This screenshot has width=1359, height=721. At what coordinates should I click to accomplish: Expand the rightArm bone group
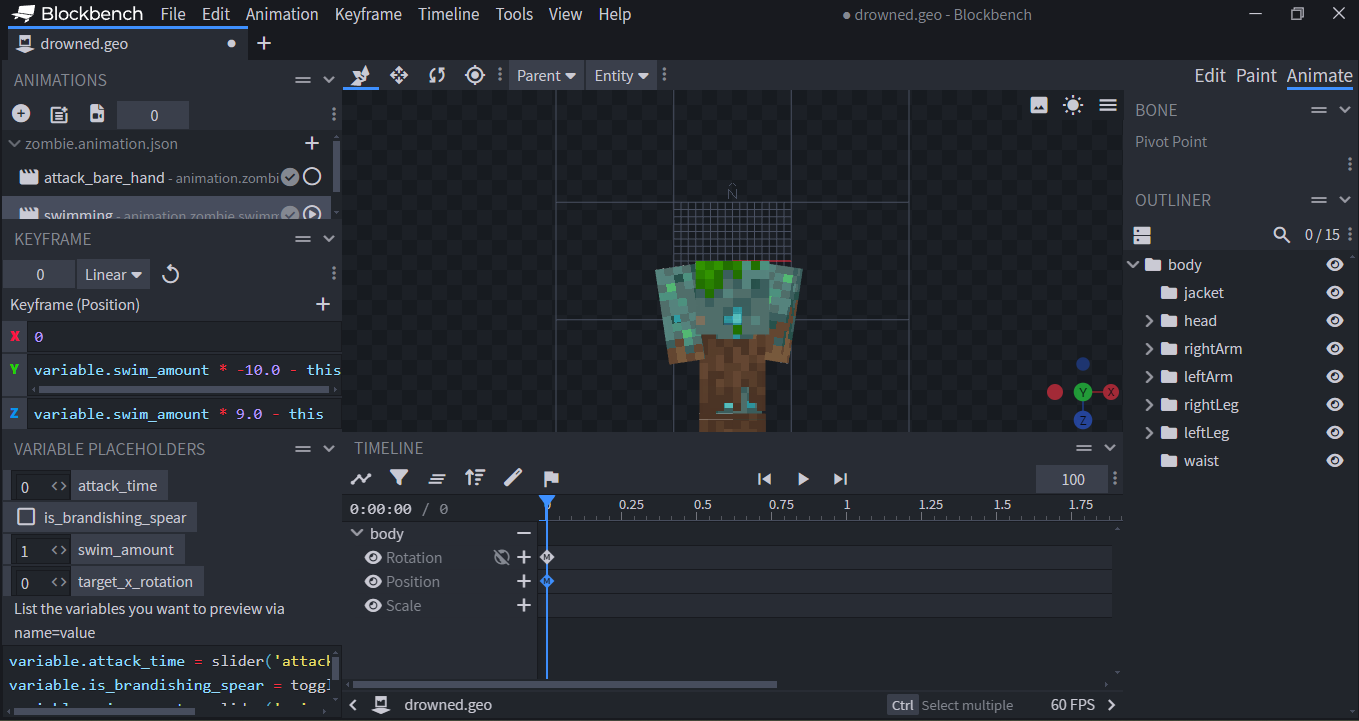[x=1149, y=349]
